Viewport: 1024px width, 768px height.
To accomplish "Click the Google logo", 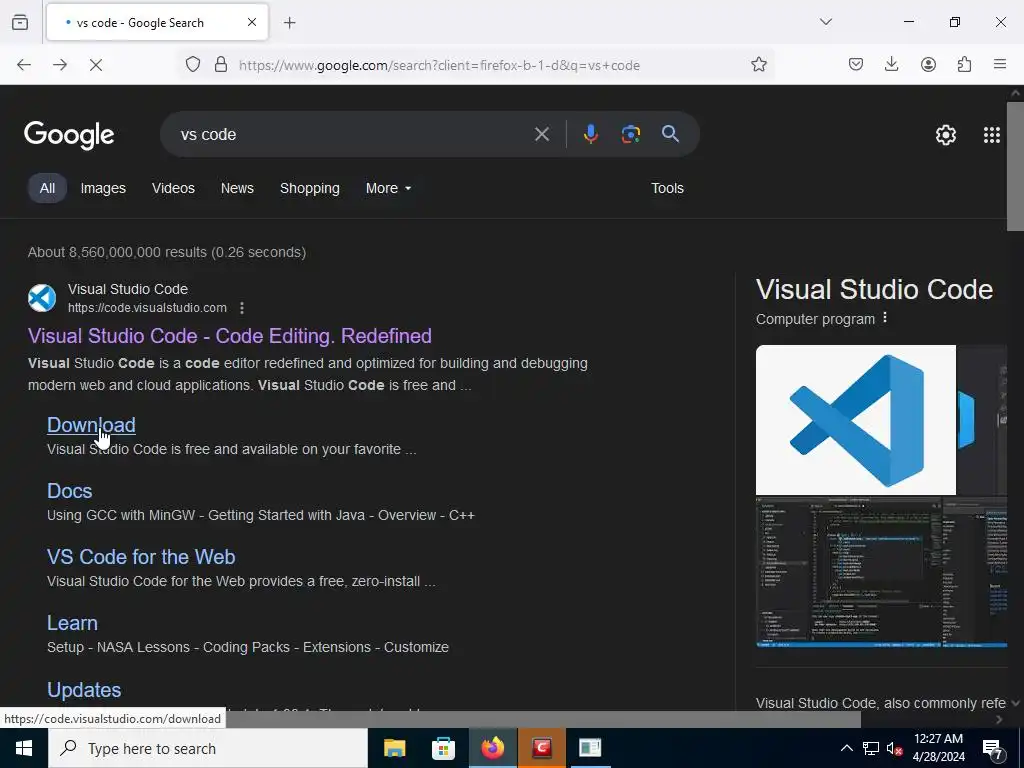I will click(x=69, y=135).
